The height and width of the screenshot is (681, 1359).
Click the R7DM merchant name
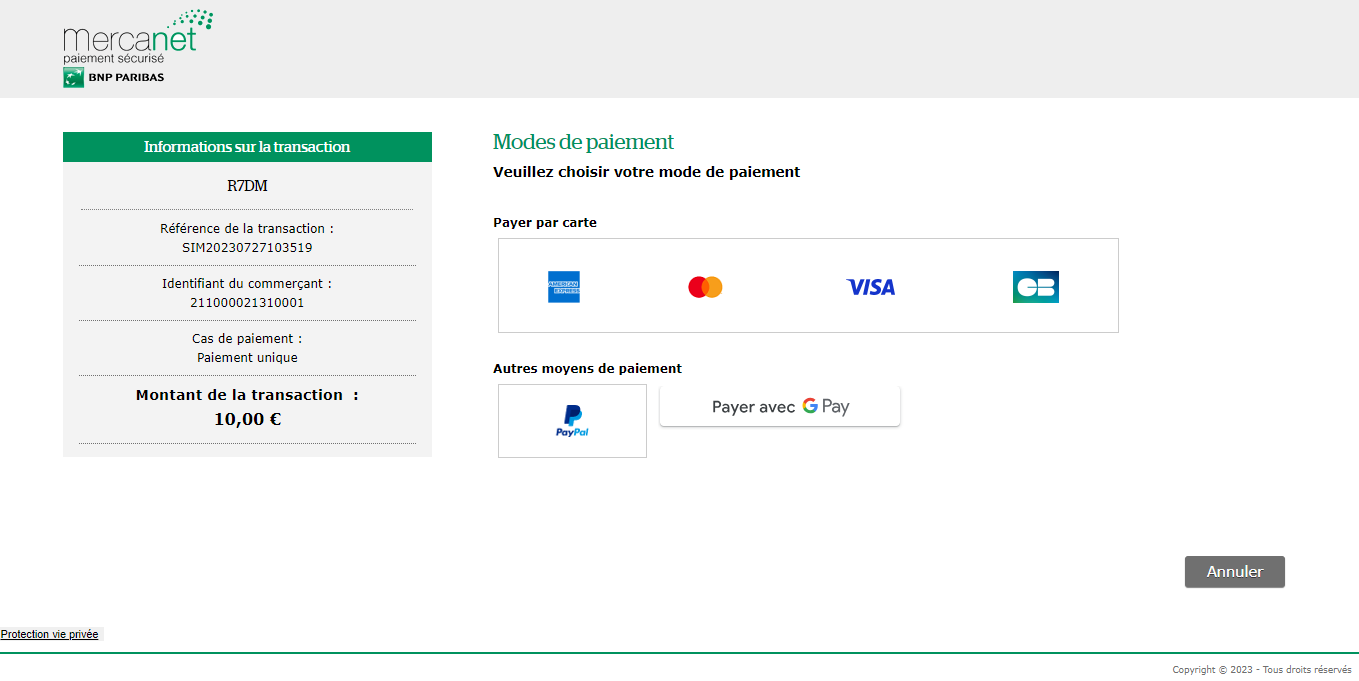coord(247,186)
